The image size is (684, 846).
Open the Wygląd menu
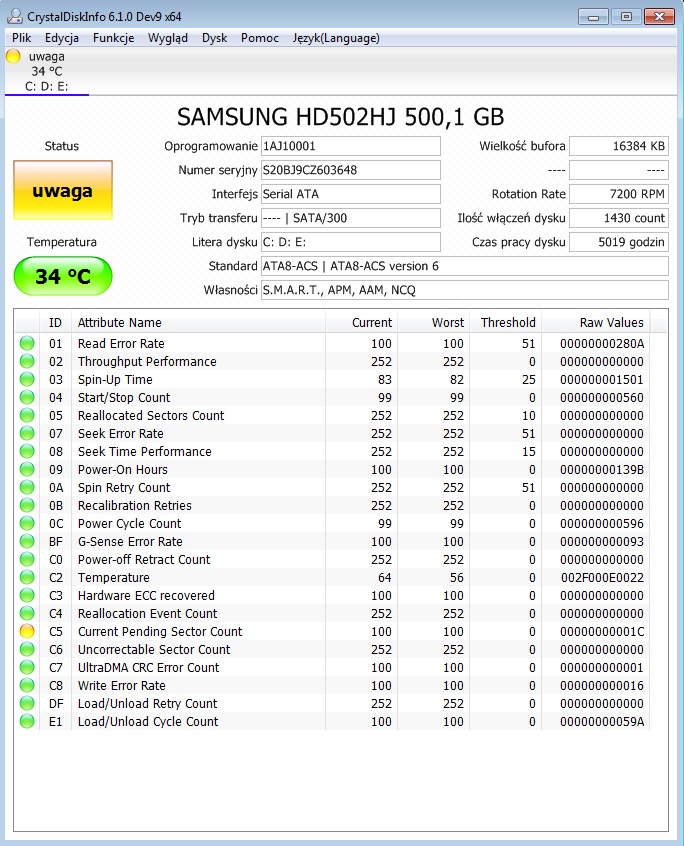(168, 38)
